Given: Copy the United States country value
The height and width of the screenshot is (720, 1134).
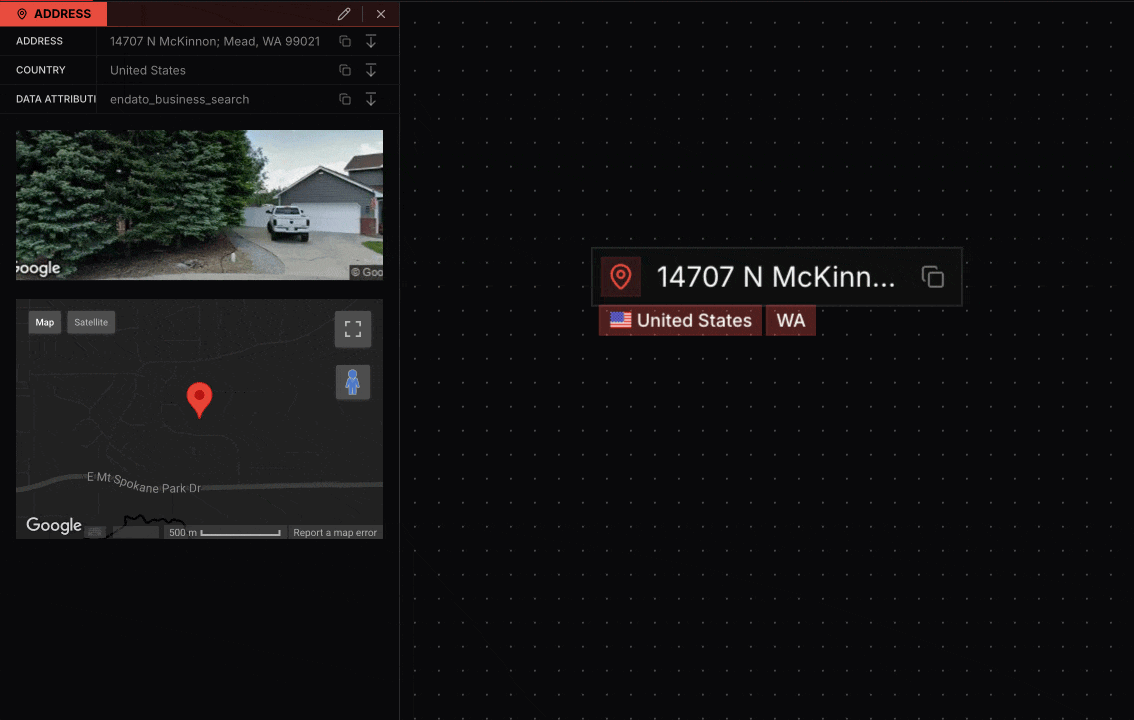Looking at the screenshot, I should (345, 70).
